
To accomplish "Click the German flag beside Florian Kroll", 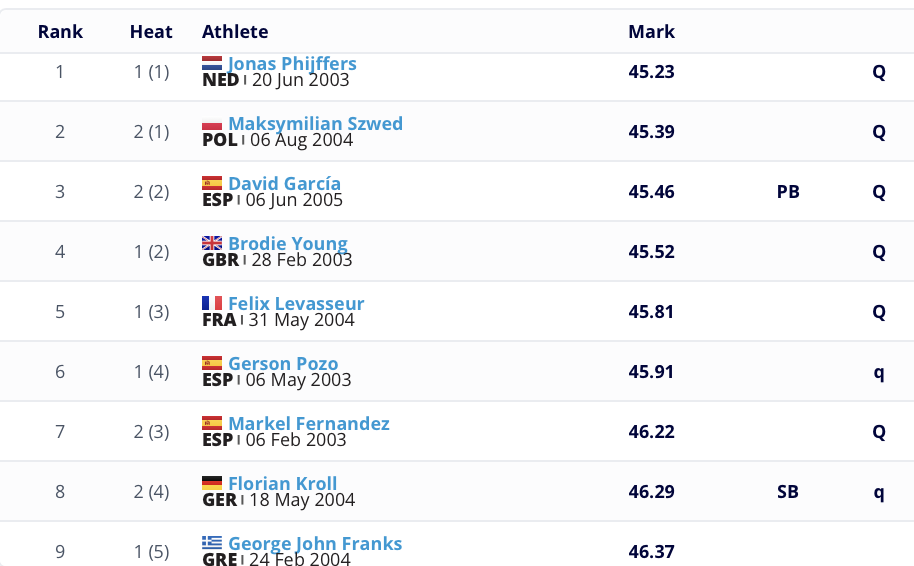I will point(212,484).
